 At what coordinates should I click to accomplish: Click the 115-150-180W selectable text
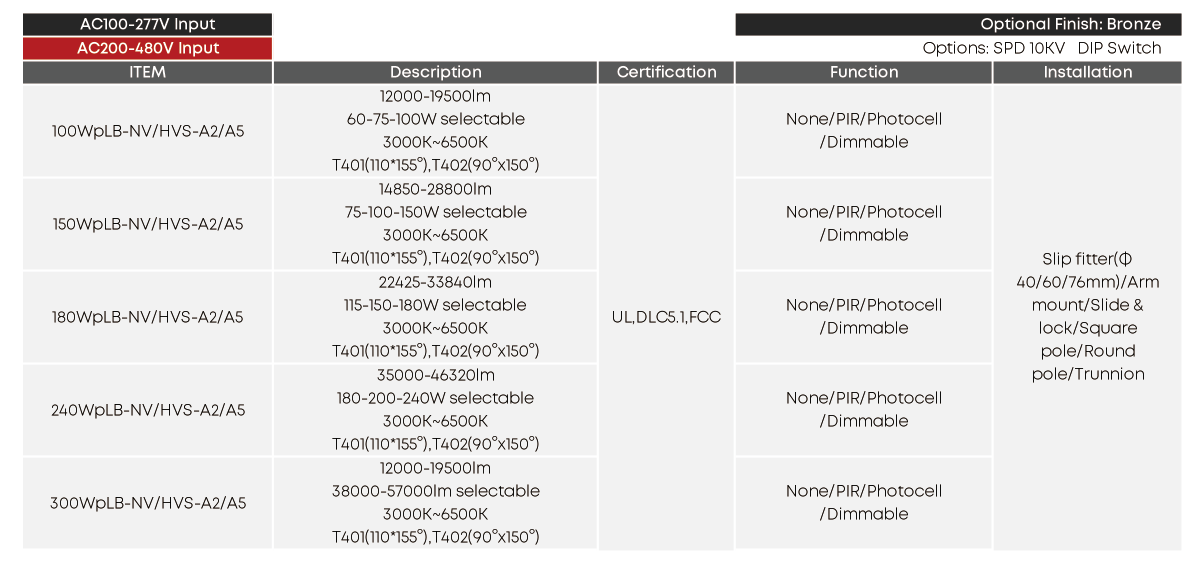(435, 305)
